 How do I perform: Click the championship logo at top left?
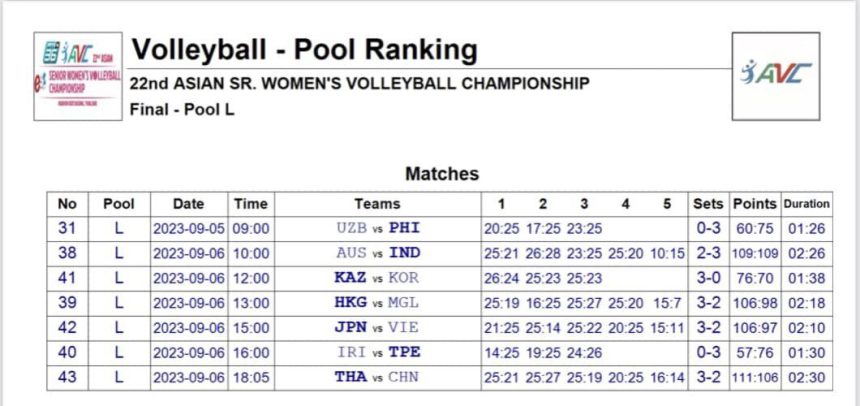(78, 76)
